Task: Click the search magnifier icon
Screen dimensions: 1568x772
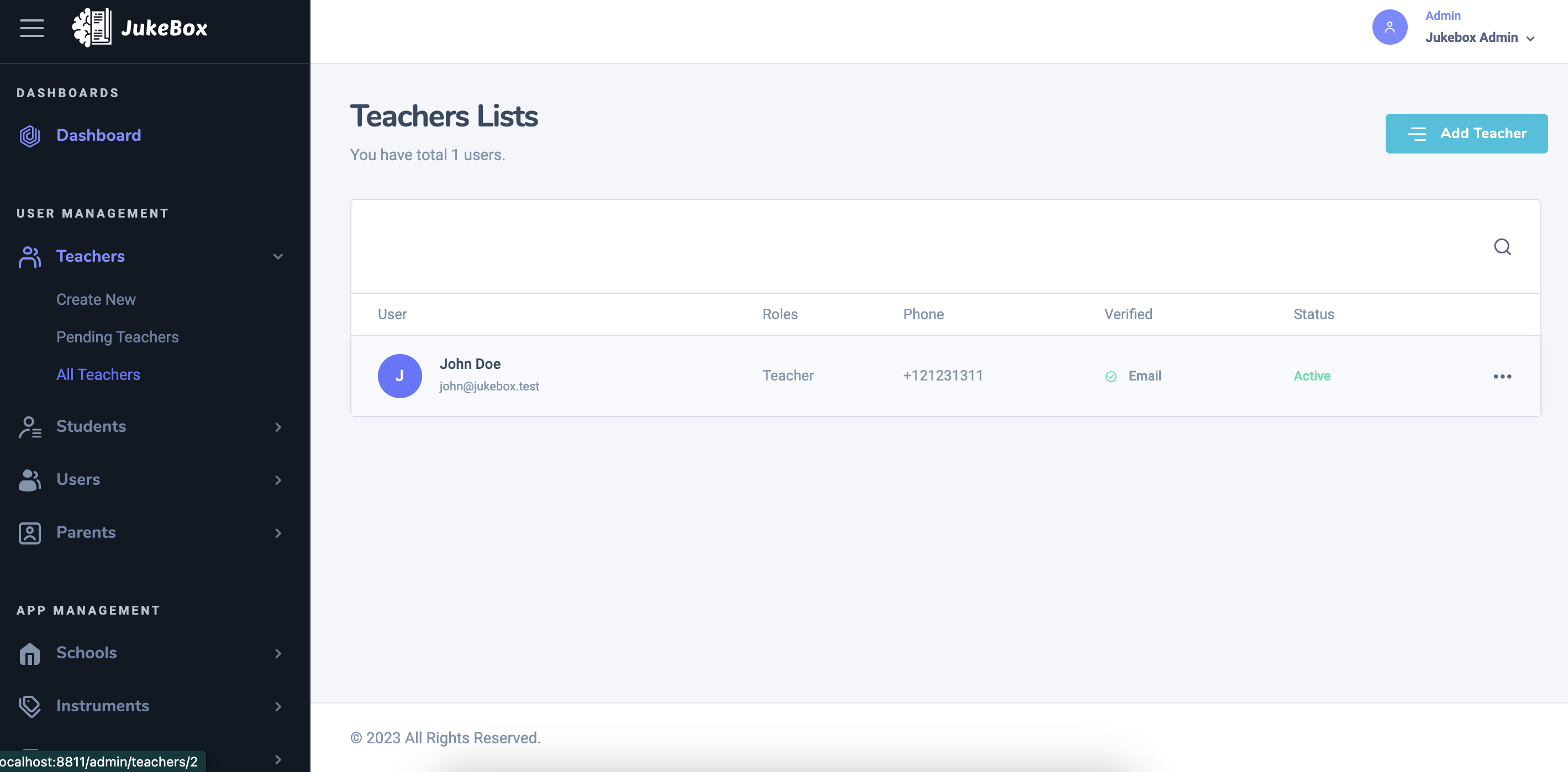Action: coord(1502,246)
